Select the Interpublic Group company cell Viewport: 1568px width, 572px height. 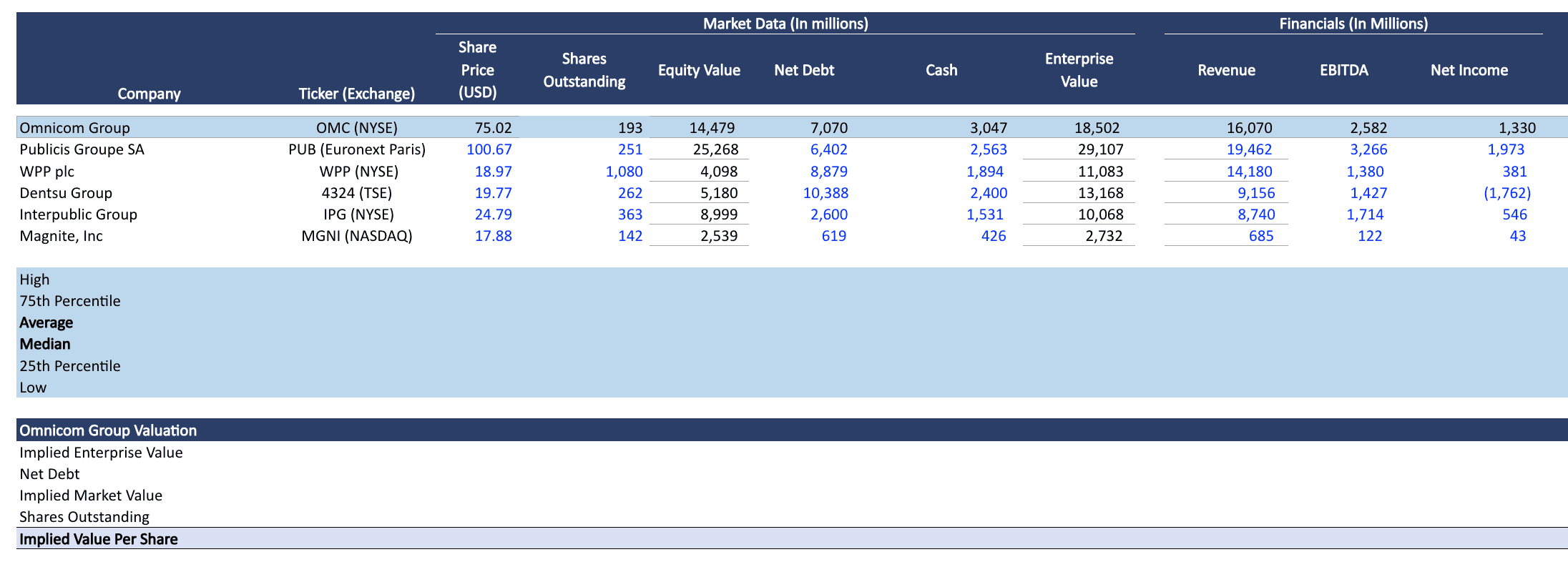click(79, 214)
